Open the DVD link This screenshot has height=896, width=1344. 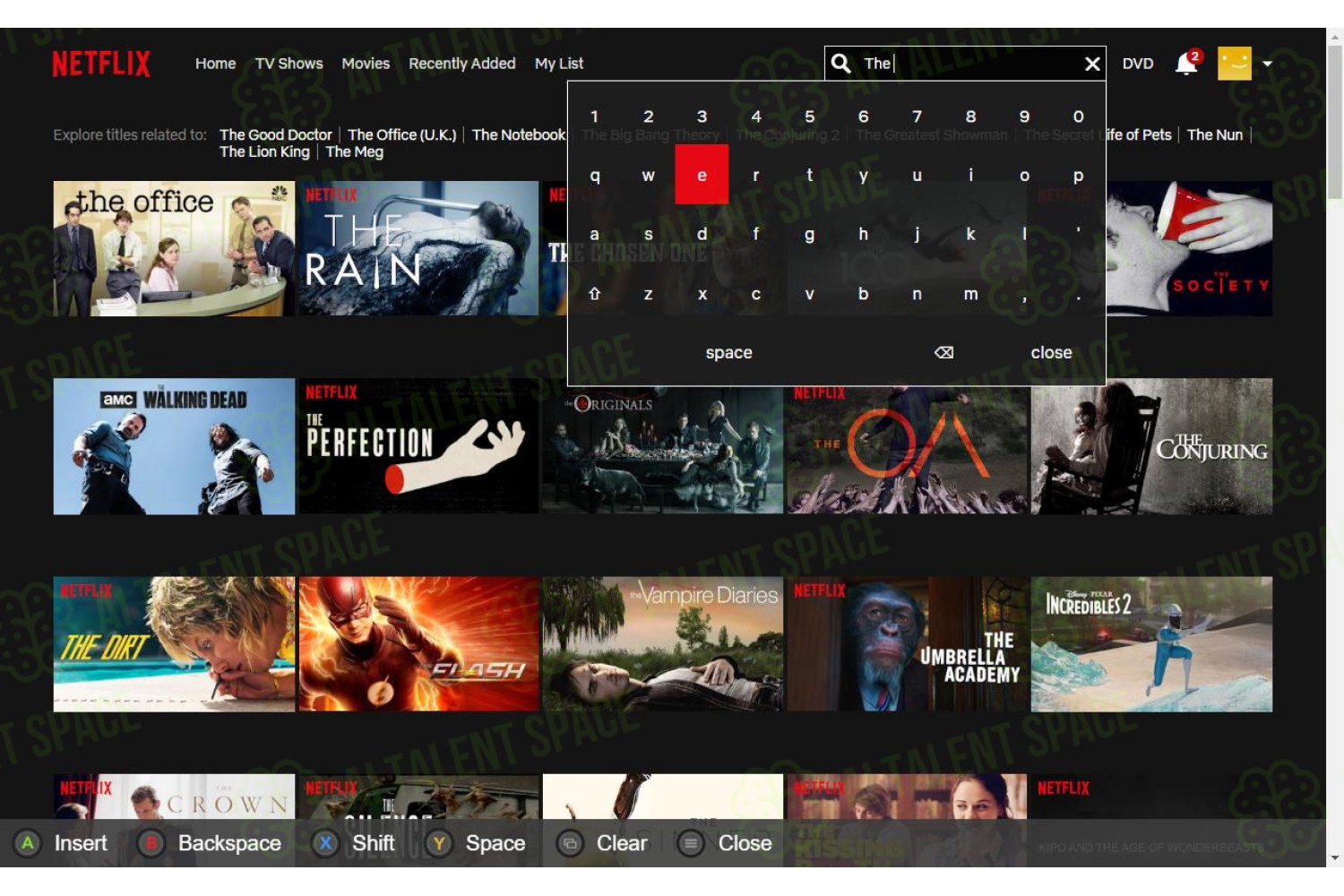click(1138, 64)
